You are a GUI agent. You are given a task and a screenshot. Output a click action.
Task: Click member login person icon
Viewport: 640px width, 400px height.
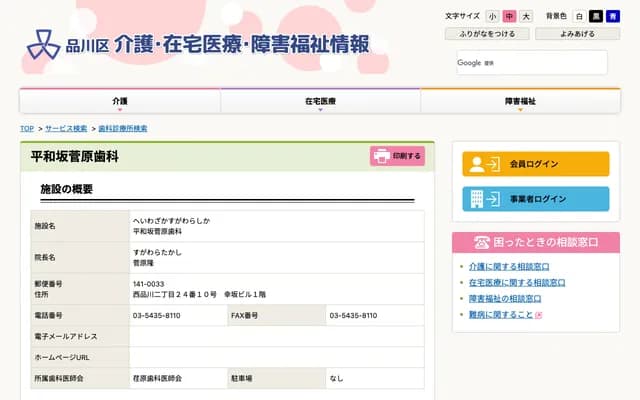tap(484, 164)
